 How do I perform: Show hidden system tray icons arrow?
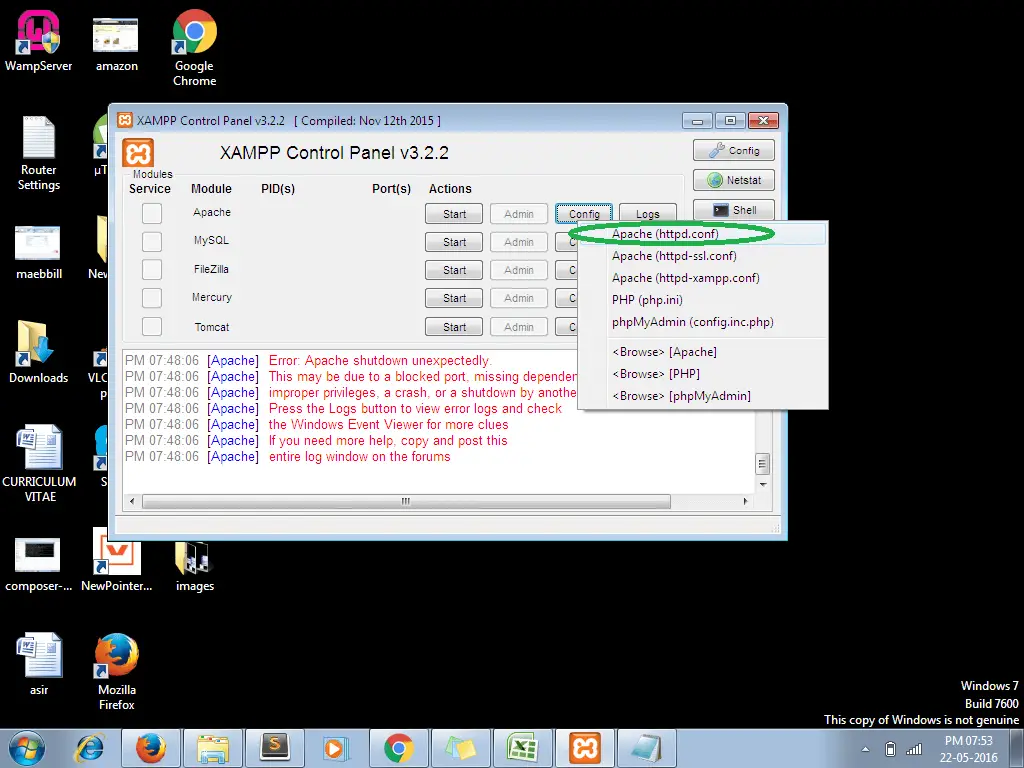866,749
